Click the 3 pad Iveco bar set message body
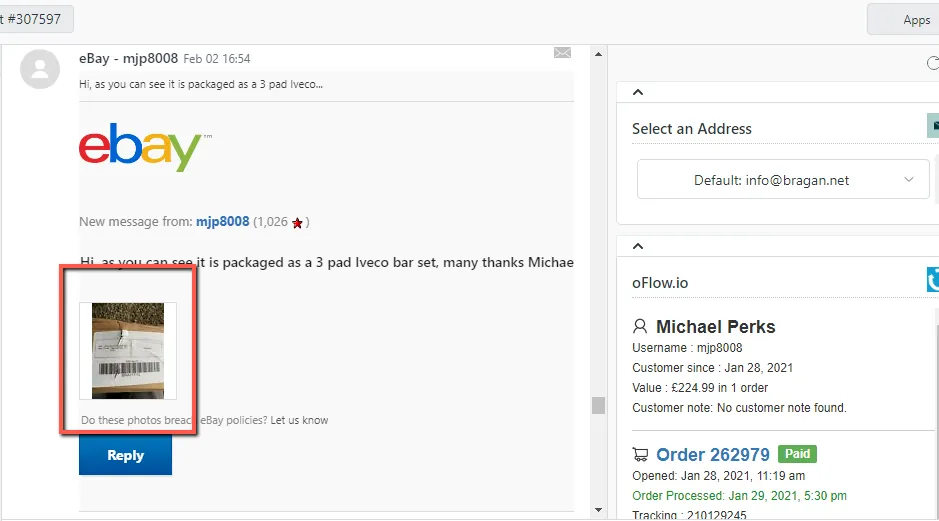Viewport: 939px width, 521px height. 326,262
